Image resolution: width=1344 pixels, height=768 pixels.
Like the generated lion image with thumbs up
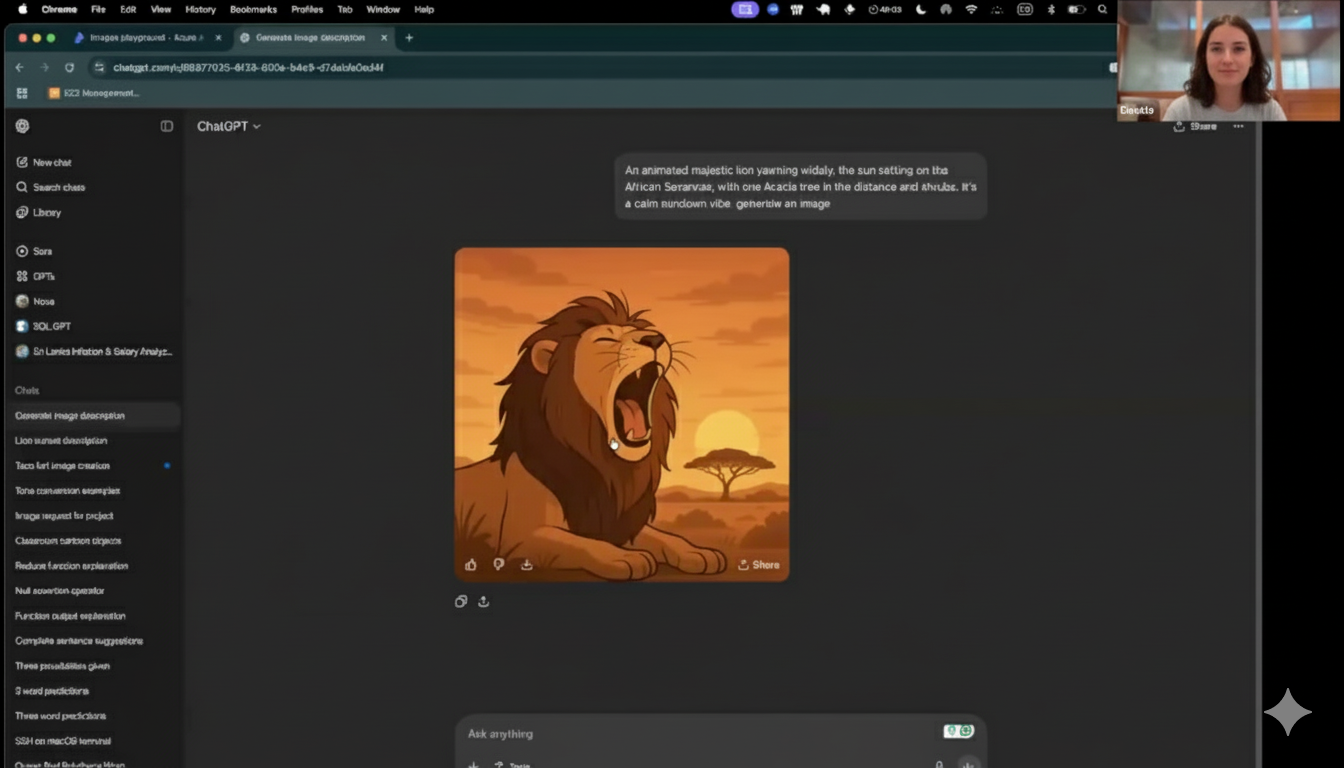[471, 565]
